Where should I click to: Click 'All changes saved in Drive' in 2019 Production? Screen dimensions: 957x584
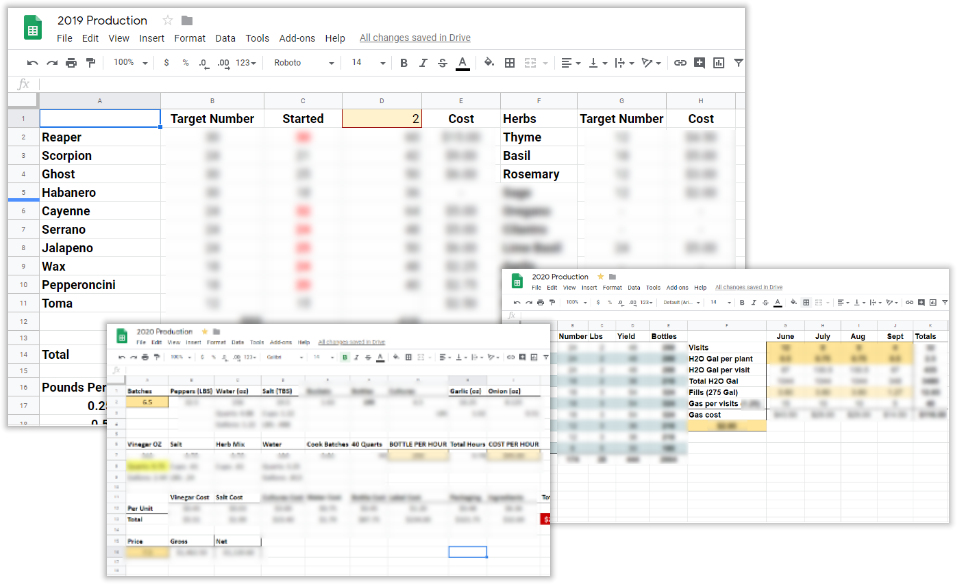(414, 39)
